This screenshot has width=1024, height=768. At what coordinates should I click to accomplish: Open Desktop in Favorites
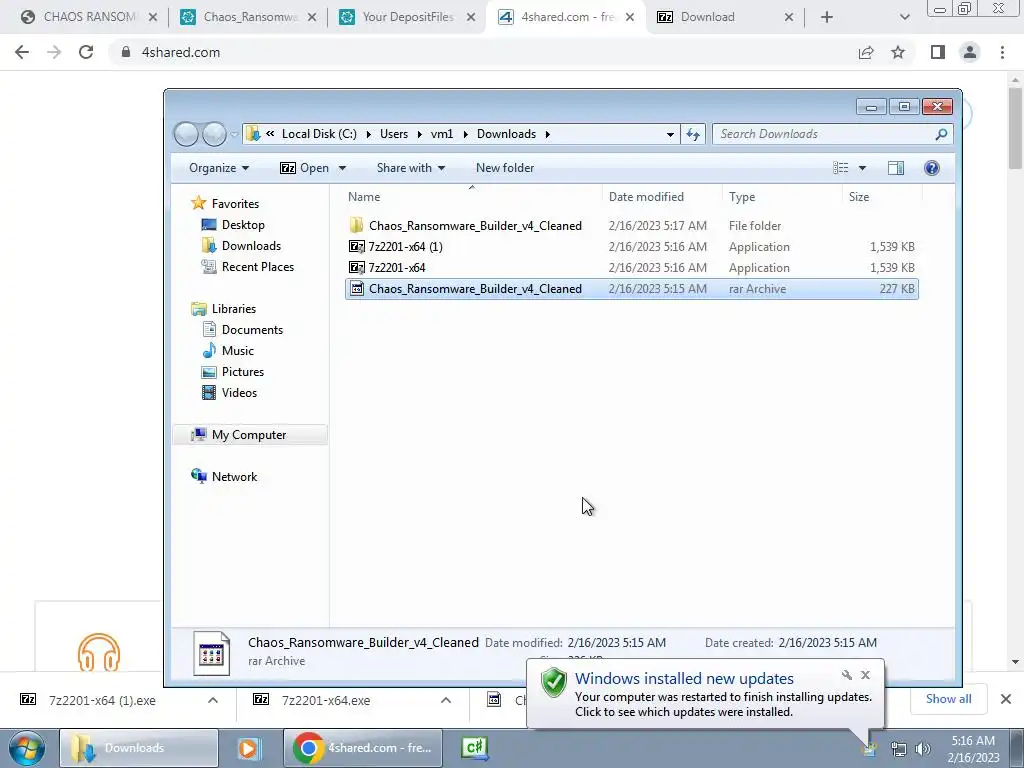[x=243, y=225]
